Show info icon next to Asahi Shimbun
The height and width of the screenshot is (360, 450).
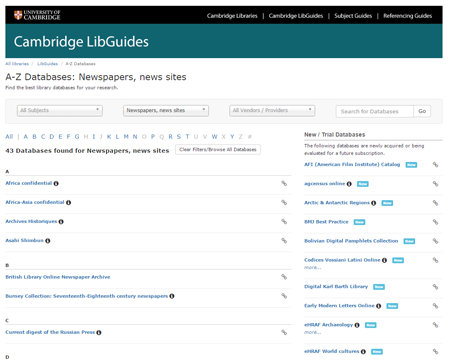pos(48,241)
